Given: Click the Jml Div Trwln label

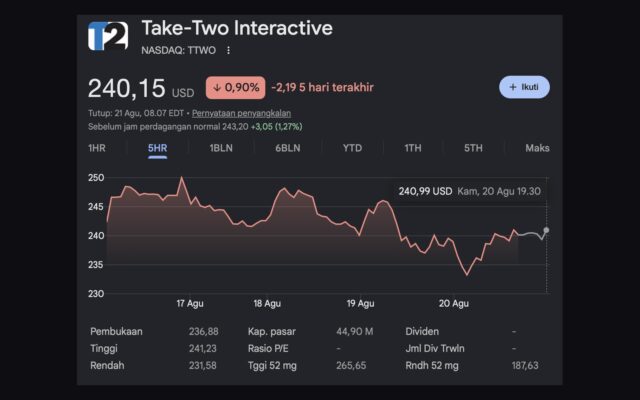Looking at the screenshot, I should [x=435, y=349].
